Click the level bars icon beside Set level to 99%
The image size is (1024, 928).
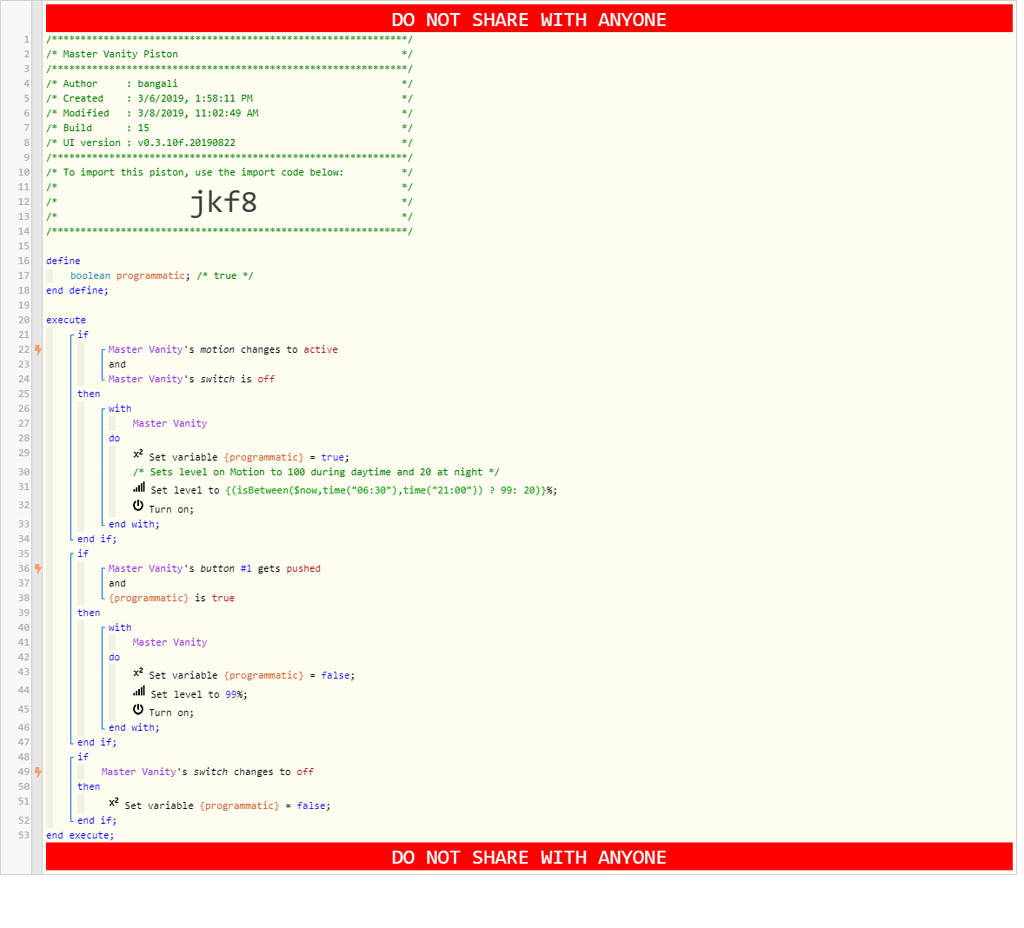[x=139, y=692]
